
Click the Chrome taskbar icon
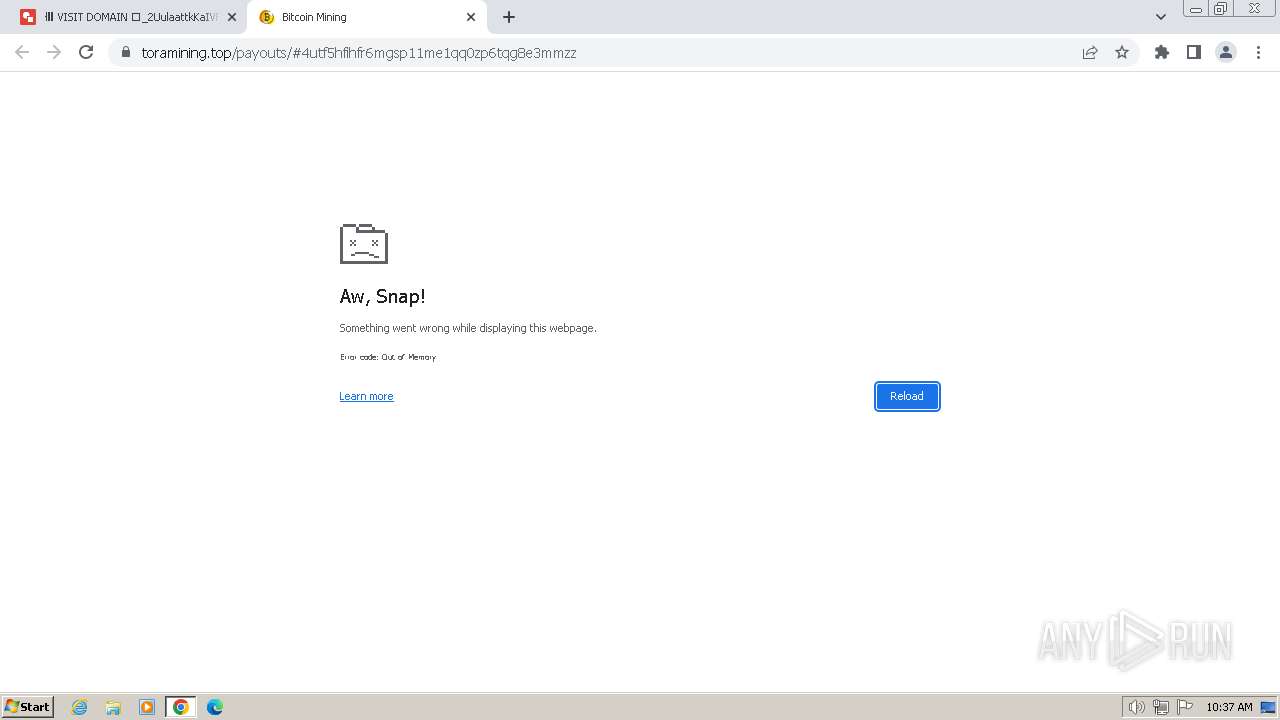click(x=181, y=707)
